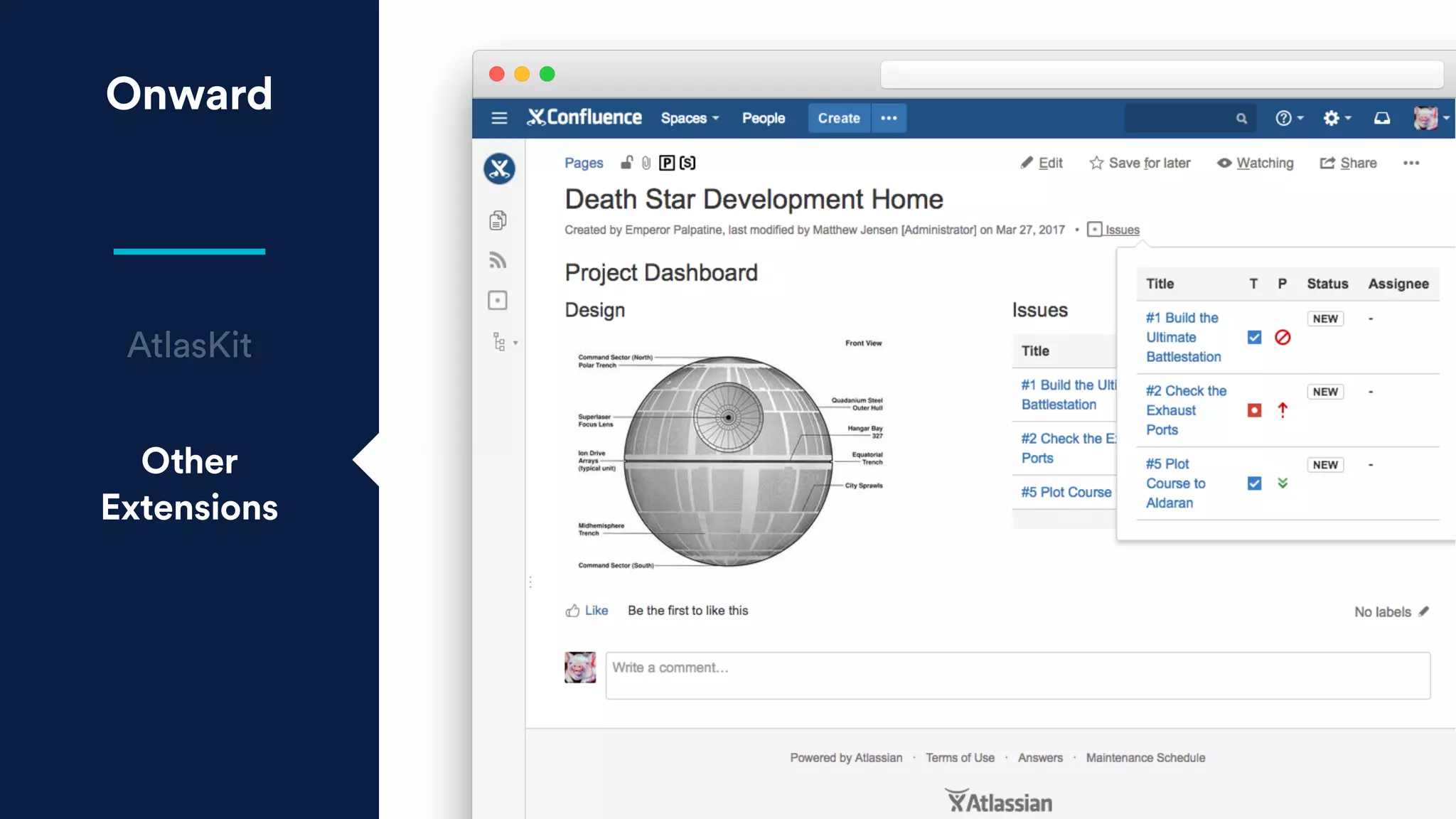Click red up-arrow priority icon for issue #2
This screenshot has height=819, width=1456.
(1283, 410)
